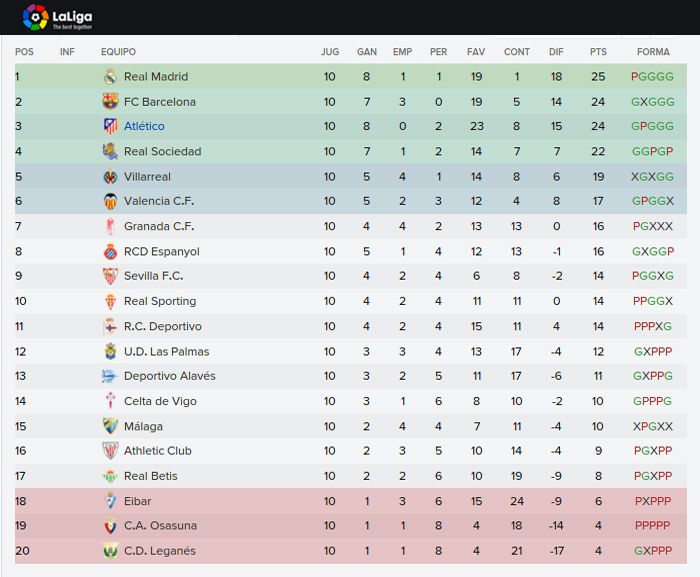Sort by the GAN column header
700x577 pixels.
(367, 52)
